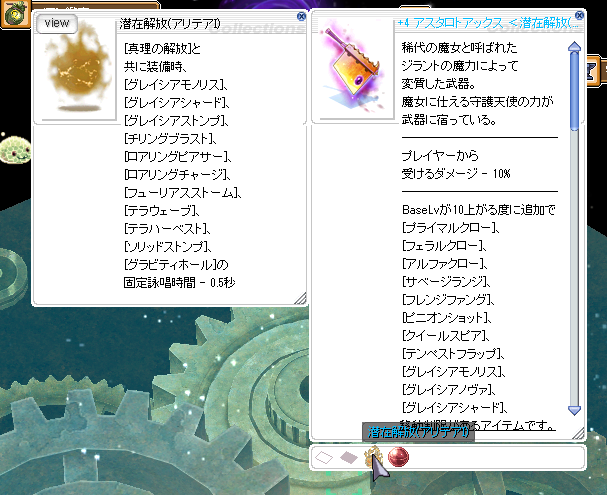Click the red orb in fourth slot
The width and height of the screenshot is (607, 495).
pyautogui.click(x=398, y=457)
